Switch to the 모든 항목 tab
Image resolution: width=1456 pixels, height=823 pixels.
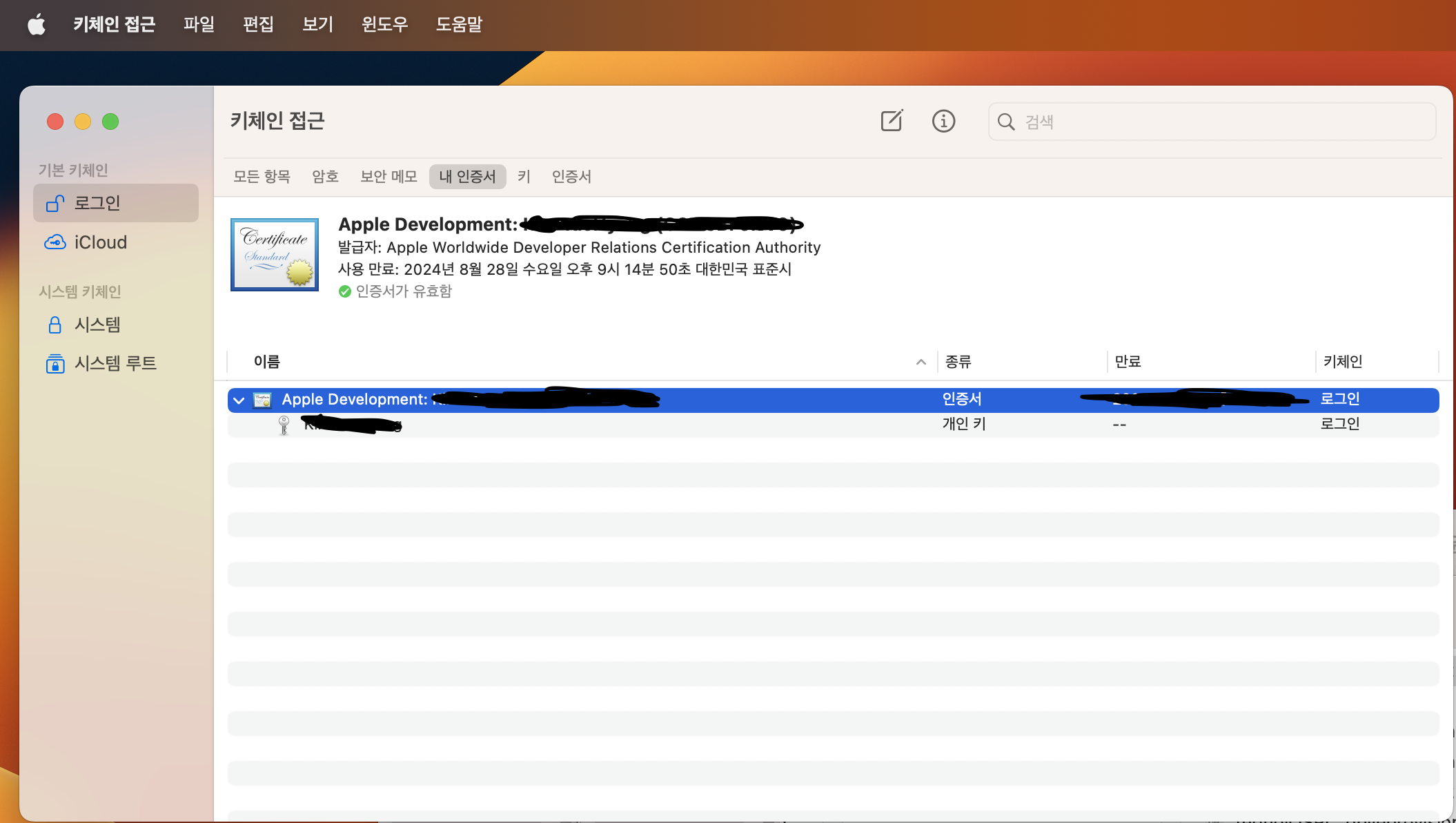tap(262, 177)
